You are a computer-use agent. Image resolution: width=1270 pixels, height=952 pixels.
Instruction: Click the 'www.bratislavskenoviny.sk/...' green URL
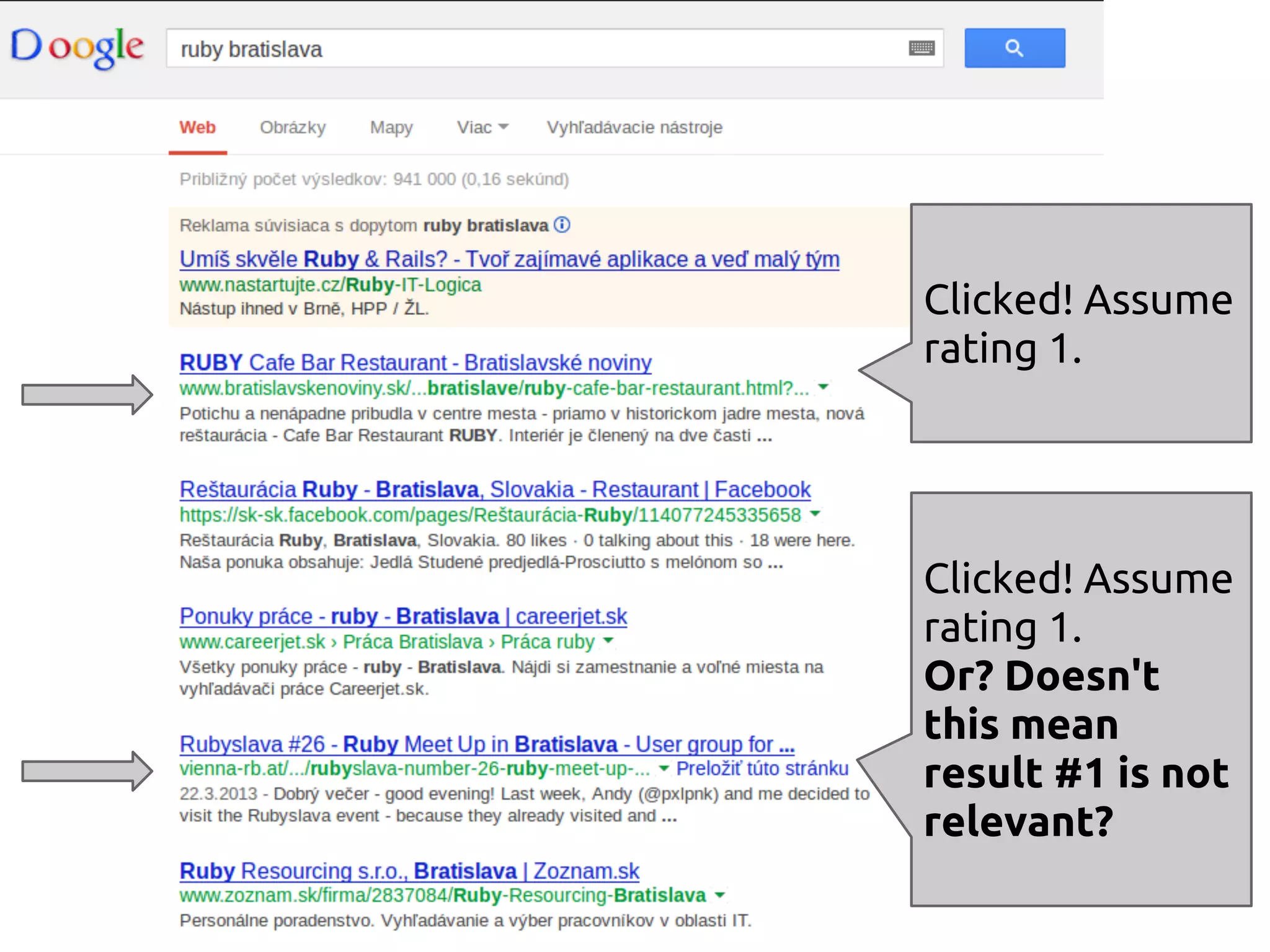(x=494, y=388)
